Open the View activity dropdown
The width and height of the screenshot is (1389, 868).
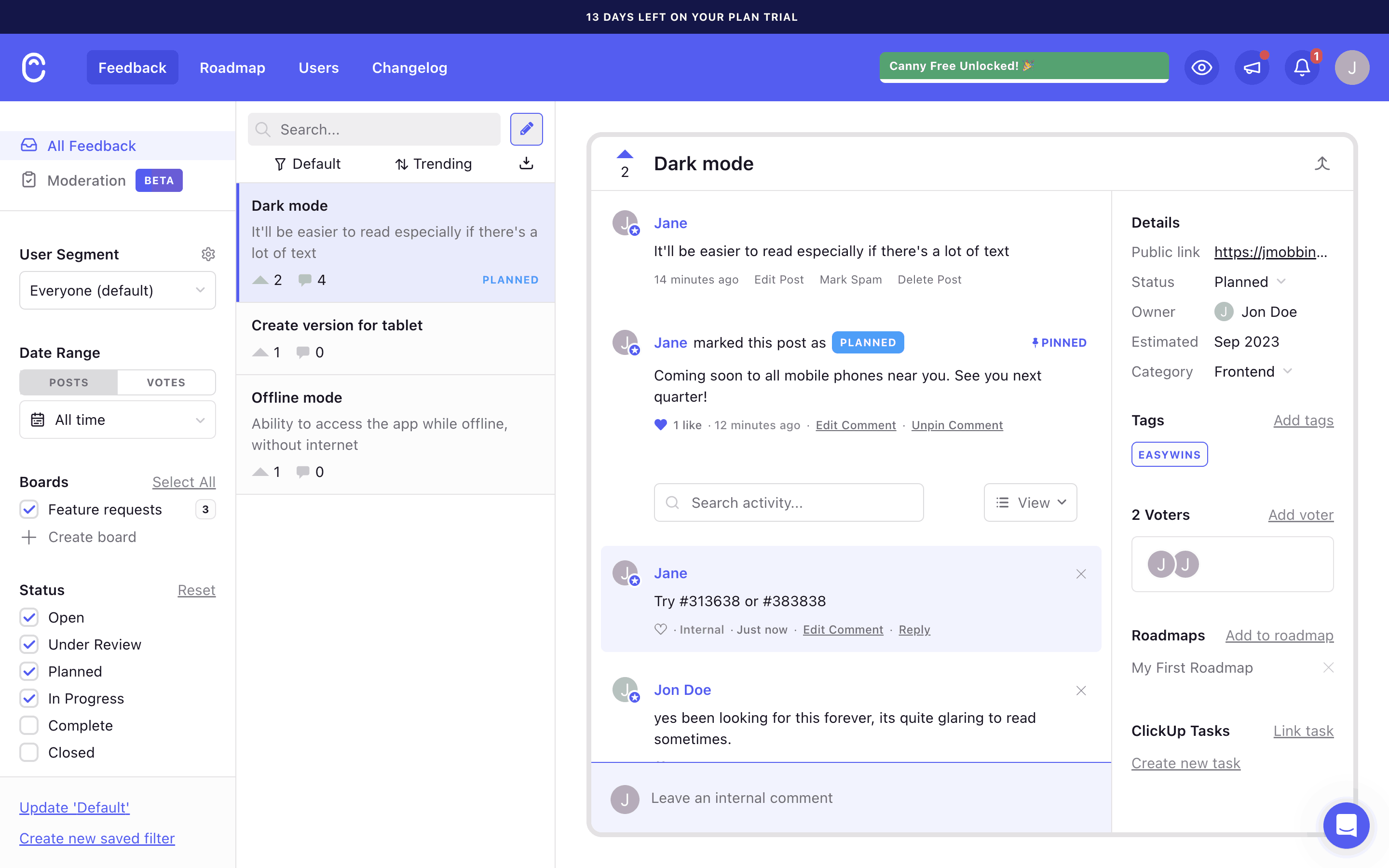(1030, 502)
